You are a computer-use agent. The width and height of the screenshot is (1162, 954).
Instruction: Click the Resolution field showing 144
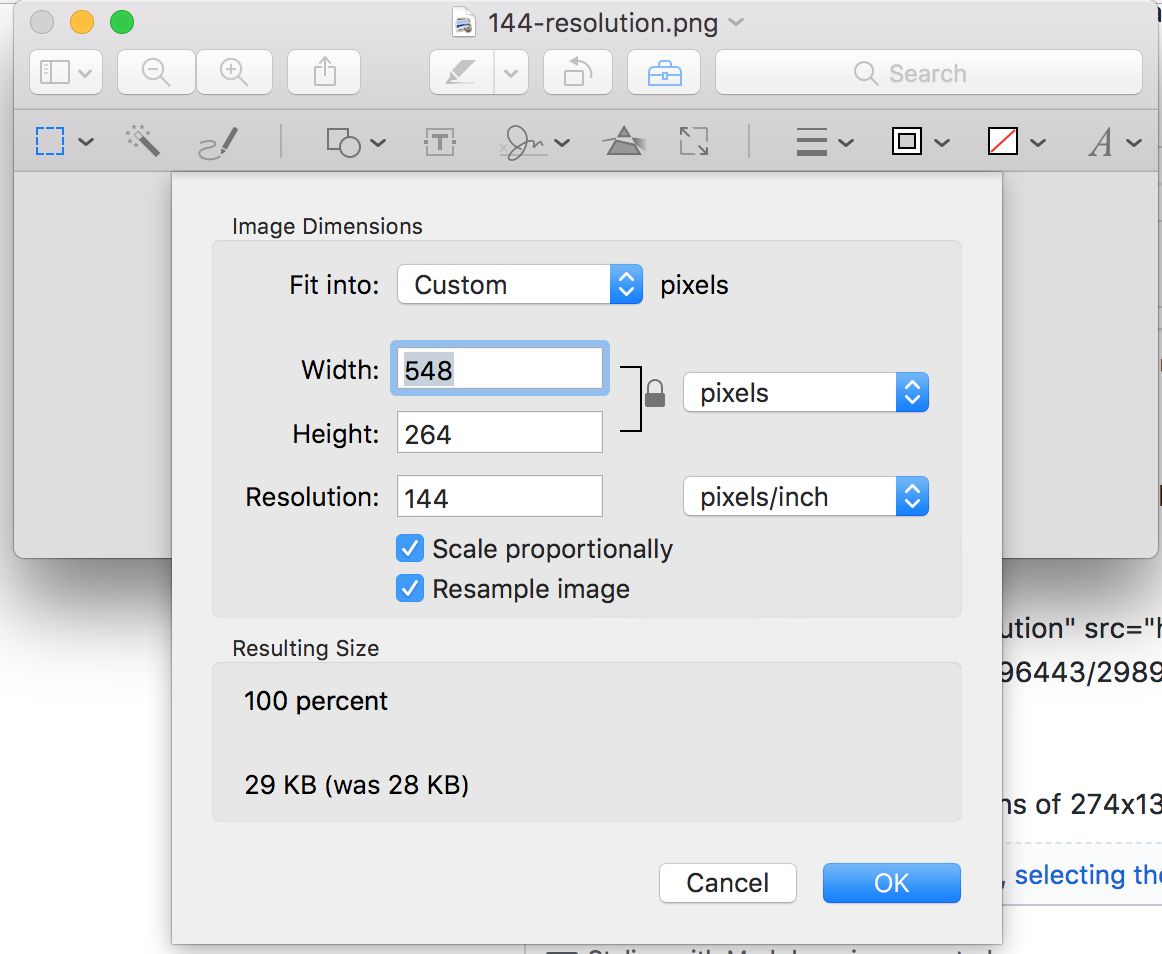coord(500,496)
